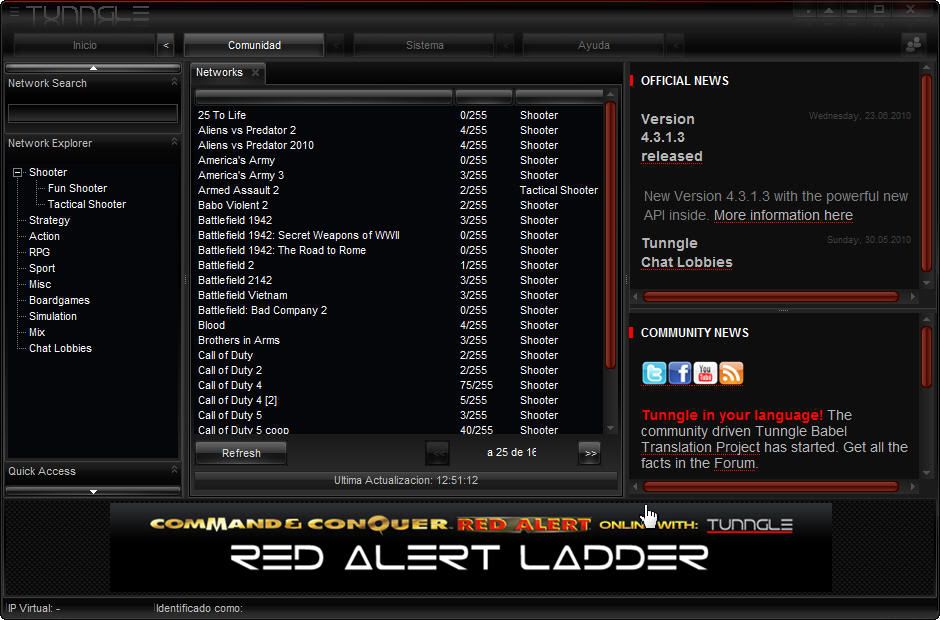Select the Brothers in Arms network
This screenshot has width=940, height=620.
coord(399,340)
